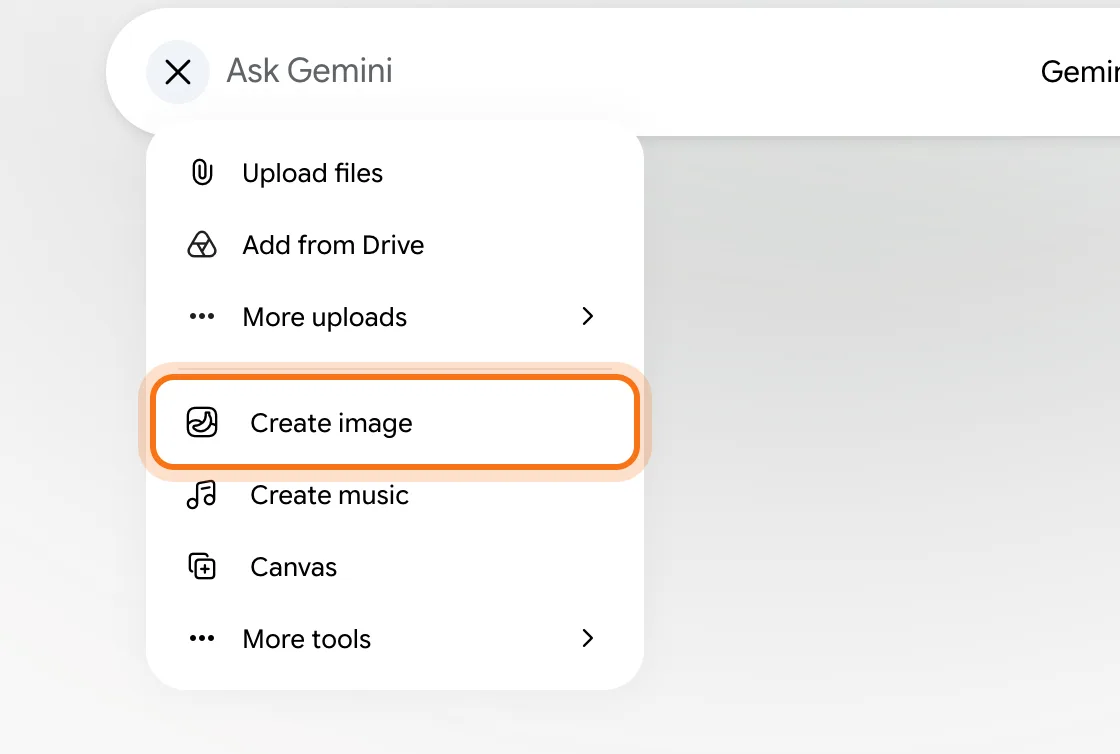Click the More uploads ellipsis icon
The width and height of the screenshot is (1120, 754).
pos(202,316)
